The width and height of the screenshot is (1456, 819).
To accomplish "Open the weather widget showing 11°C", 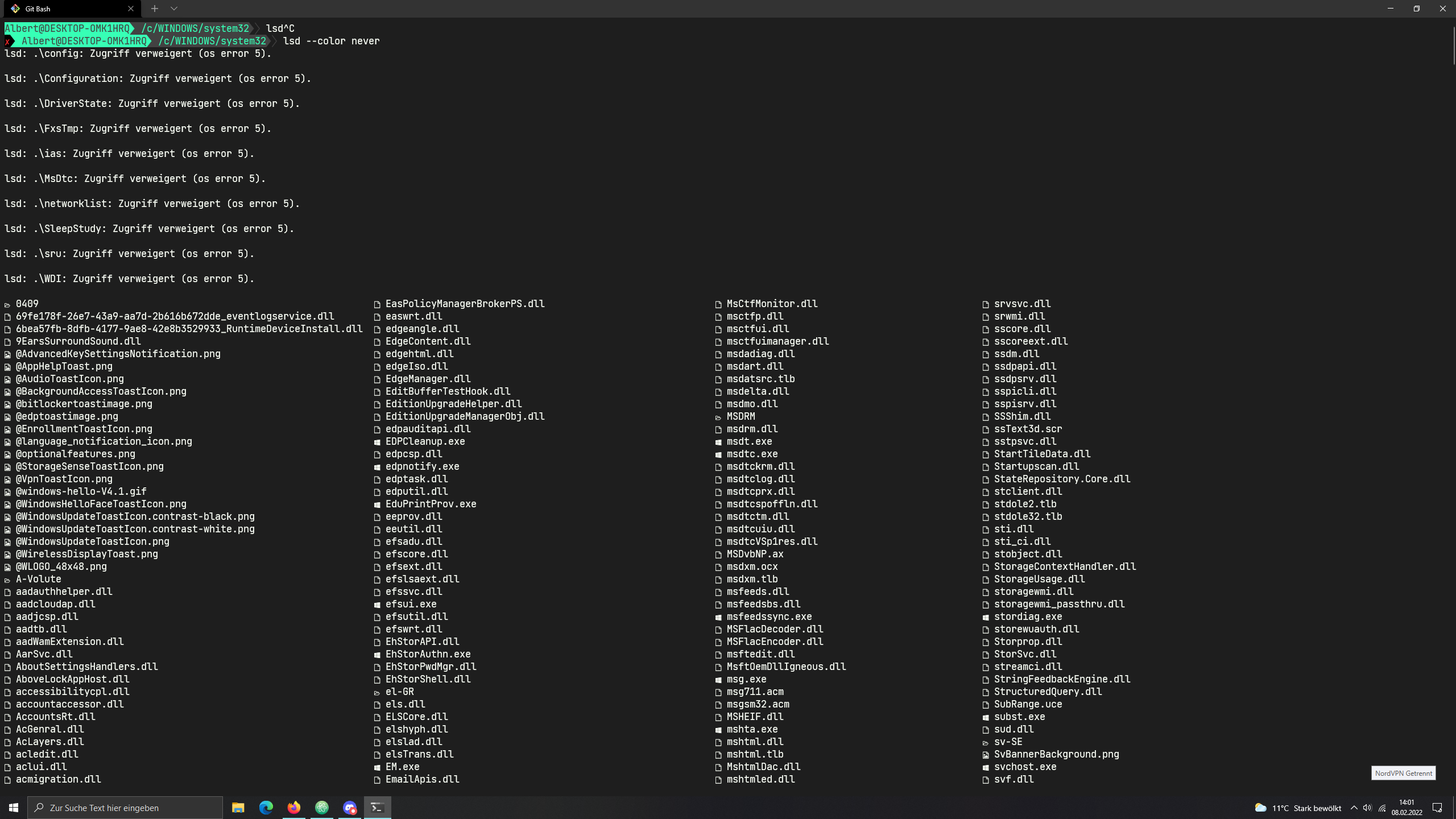I will click(x=1302, y=808).
